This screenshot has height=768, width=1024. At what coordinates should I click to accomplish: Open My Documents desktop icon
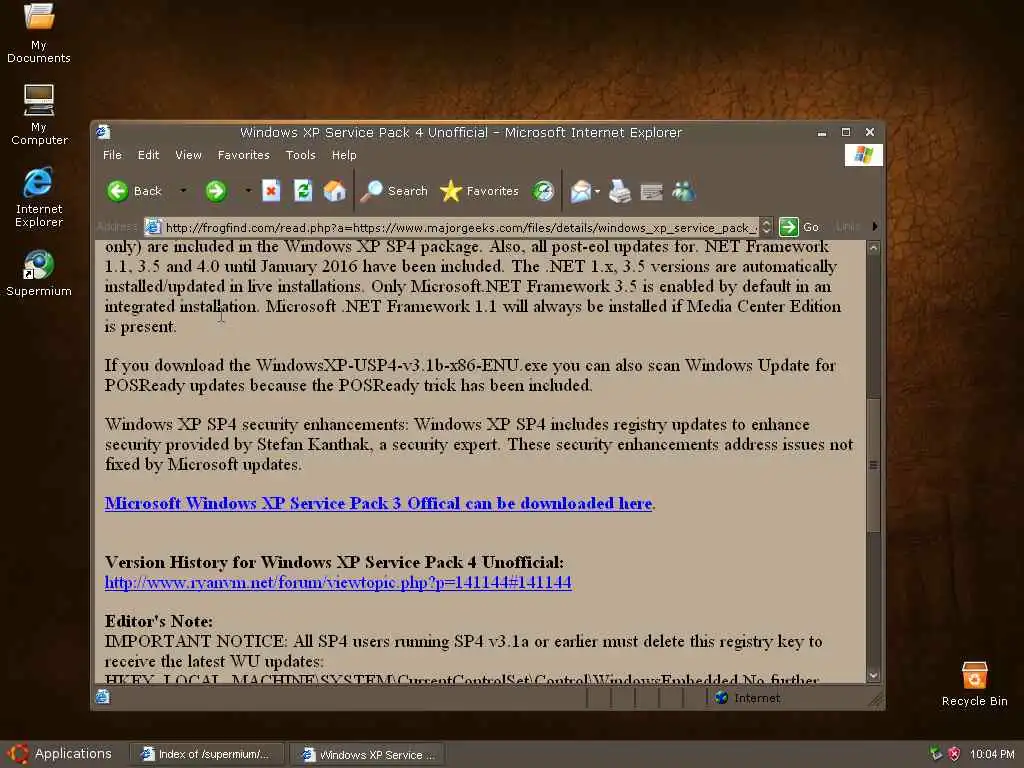tap(39, 33)
